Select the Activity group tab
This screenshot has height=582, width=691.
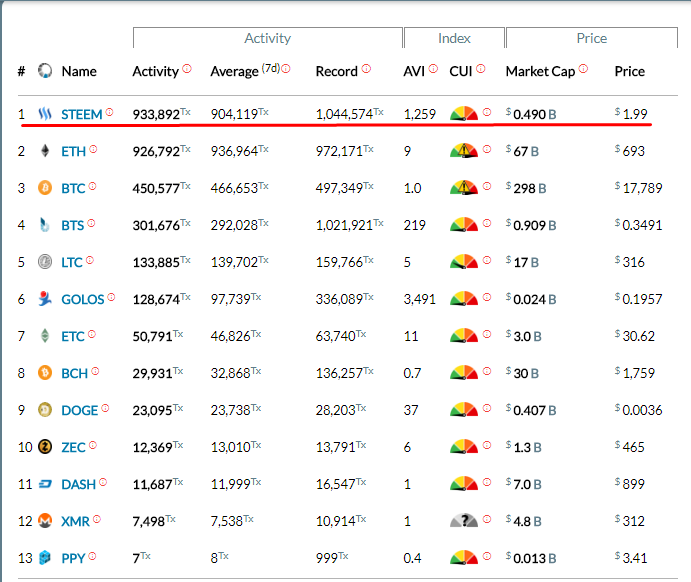(267, 38)
